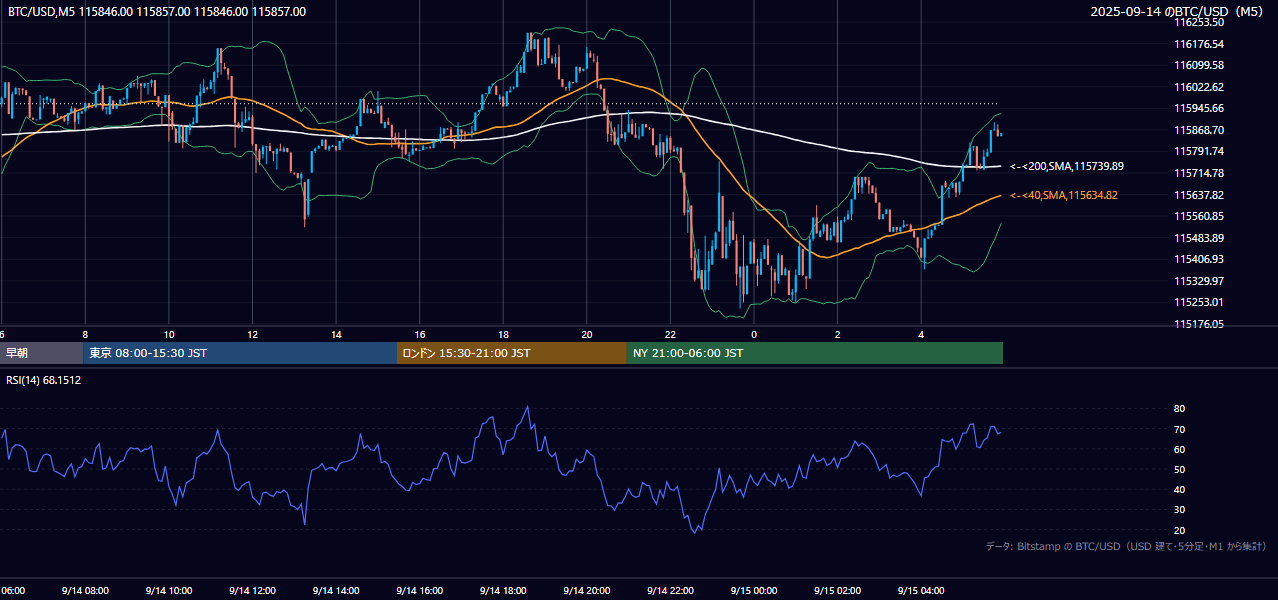
Task: Click price axis label 115868.70
Action: coord(1199,130)
